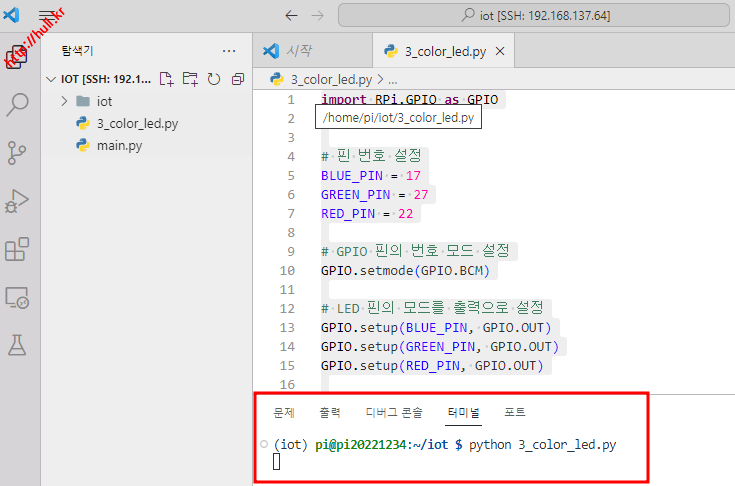The image size is (735, 486).
Task: Open main.py from the file tree
Action: point(119,146)
